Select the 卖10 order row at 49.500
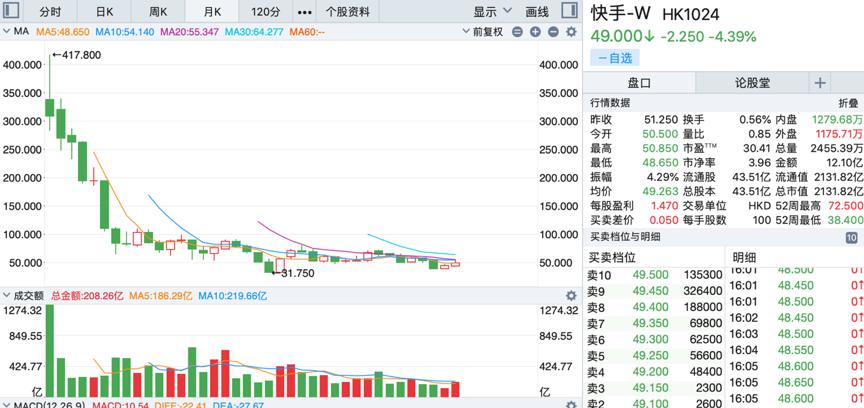The width and height of the screenshot is (864, 408). tap(655, 275)
